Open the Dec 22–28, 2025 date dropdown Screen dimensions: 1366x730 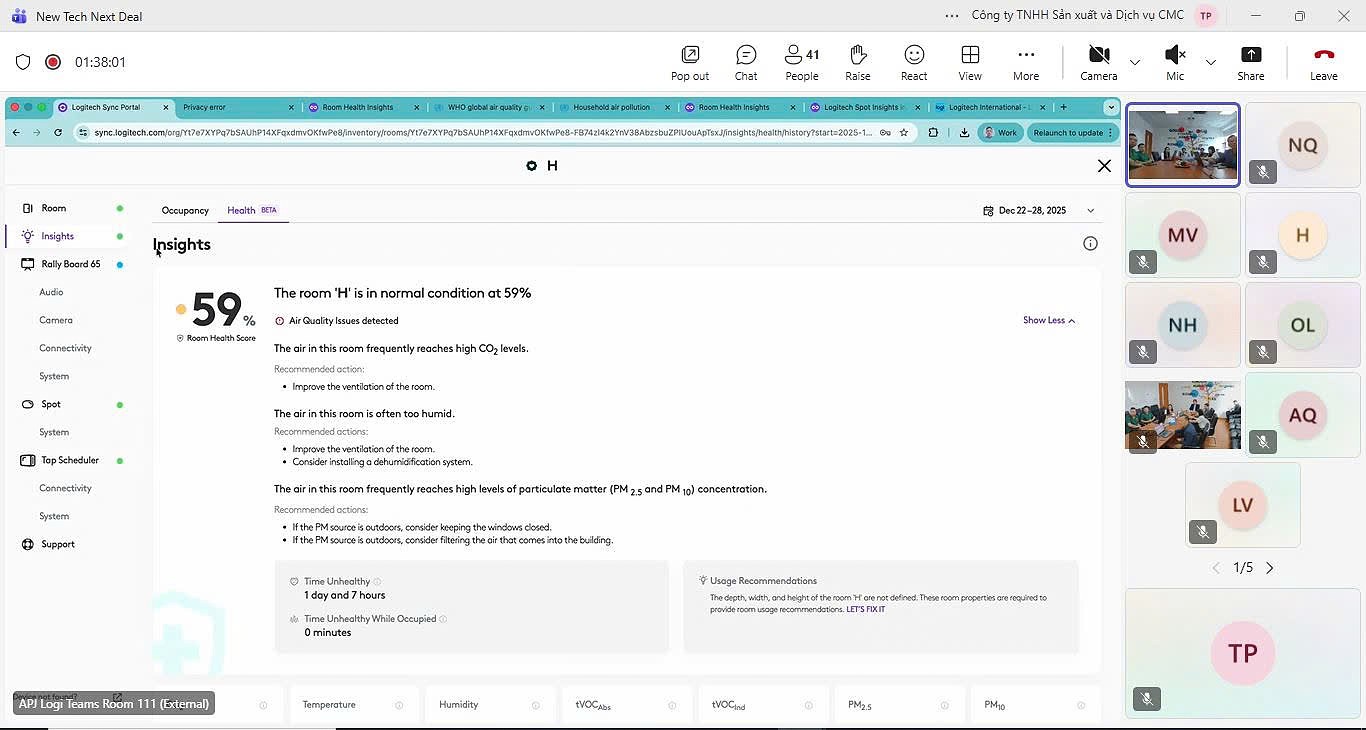click(x=1039, y=211)
